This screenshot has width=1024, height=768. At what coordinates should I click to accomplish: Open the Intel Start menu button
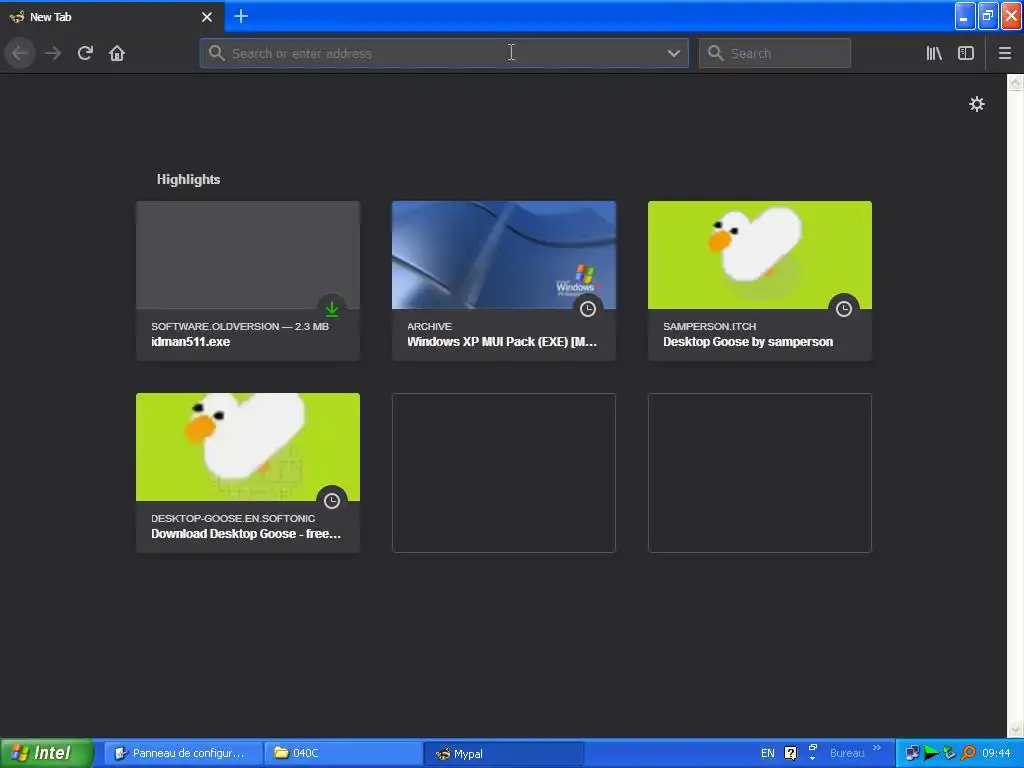[x=46, y=753]
